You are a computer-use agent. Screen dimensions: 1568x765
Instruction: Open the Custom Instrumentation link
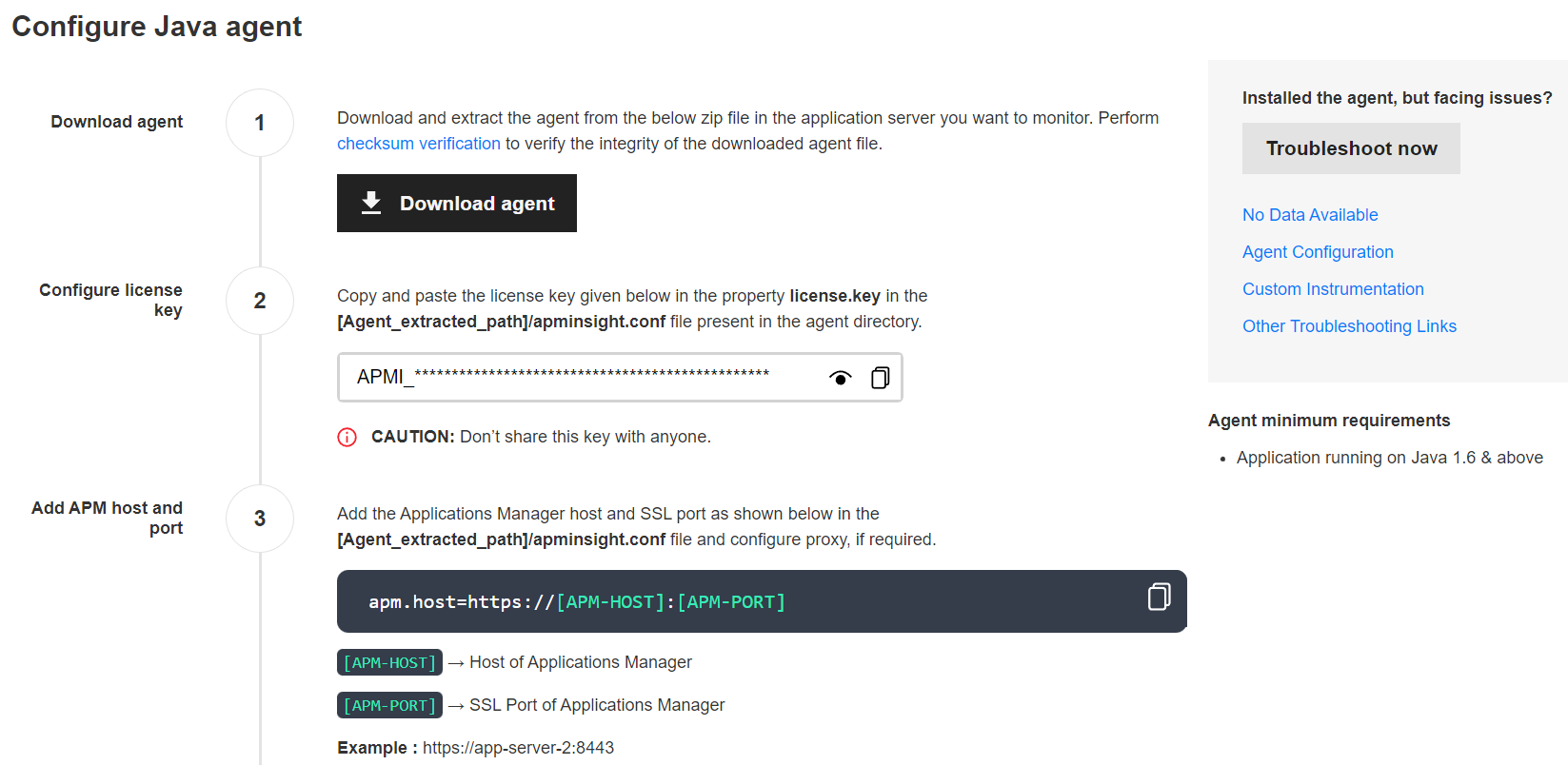coord(1332,289)
